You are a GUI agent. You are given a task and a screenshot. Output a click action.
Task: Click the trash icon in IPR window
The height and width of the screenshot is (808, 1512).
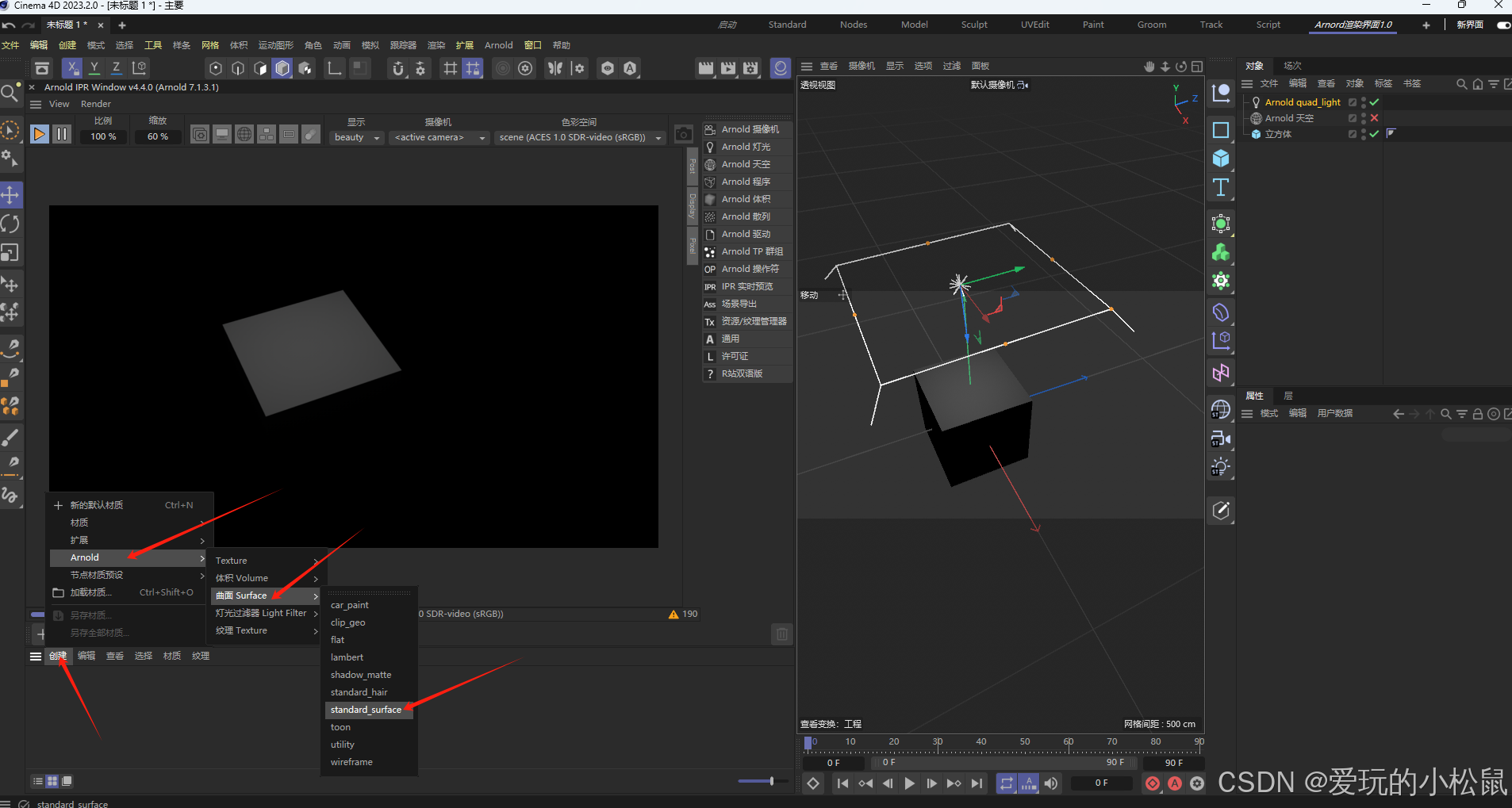click(x=781, y=634)
